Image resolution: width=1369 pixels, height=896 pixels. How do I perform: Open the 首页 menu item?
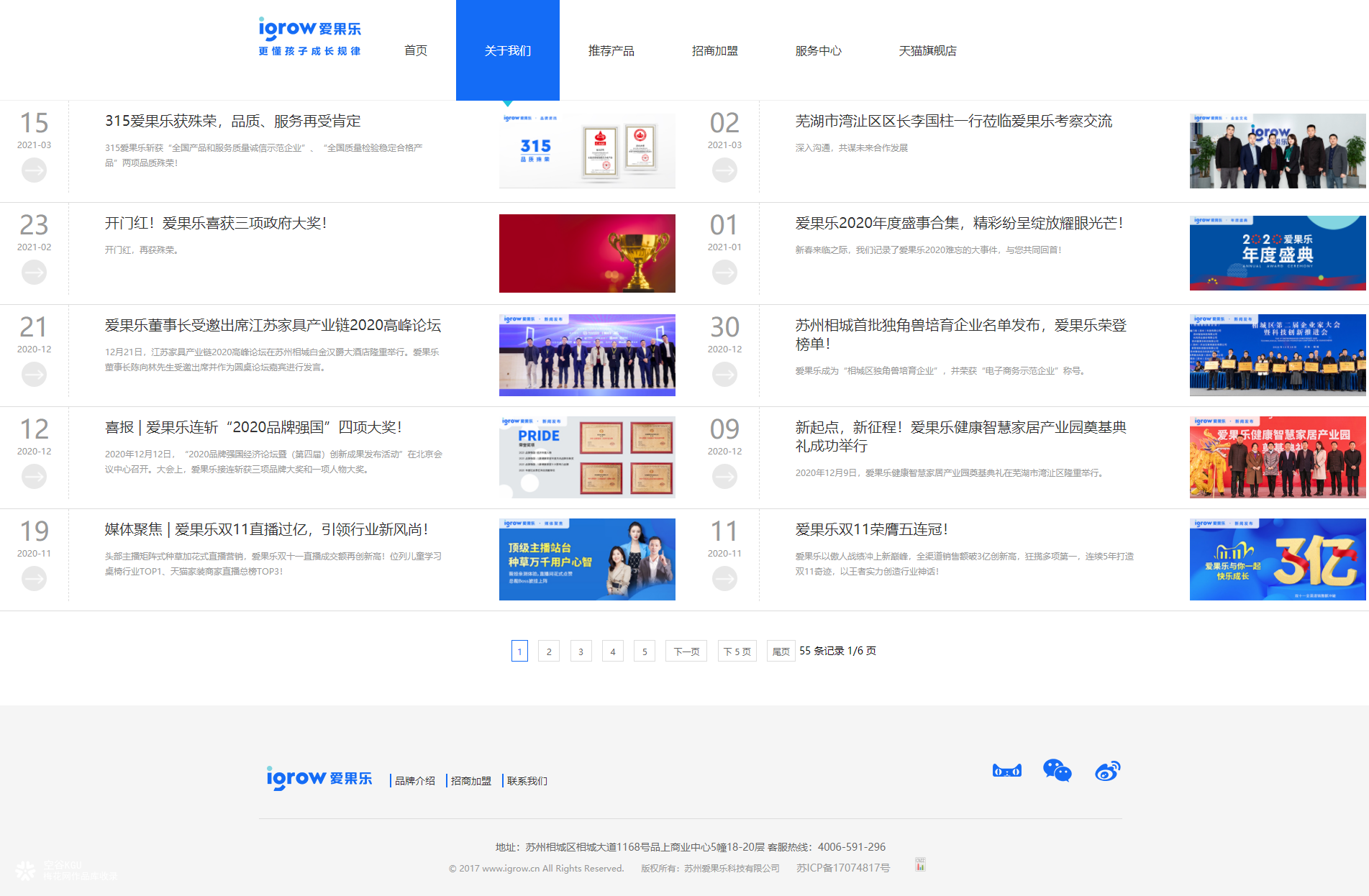[416, 50]
